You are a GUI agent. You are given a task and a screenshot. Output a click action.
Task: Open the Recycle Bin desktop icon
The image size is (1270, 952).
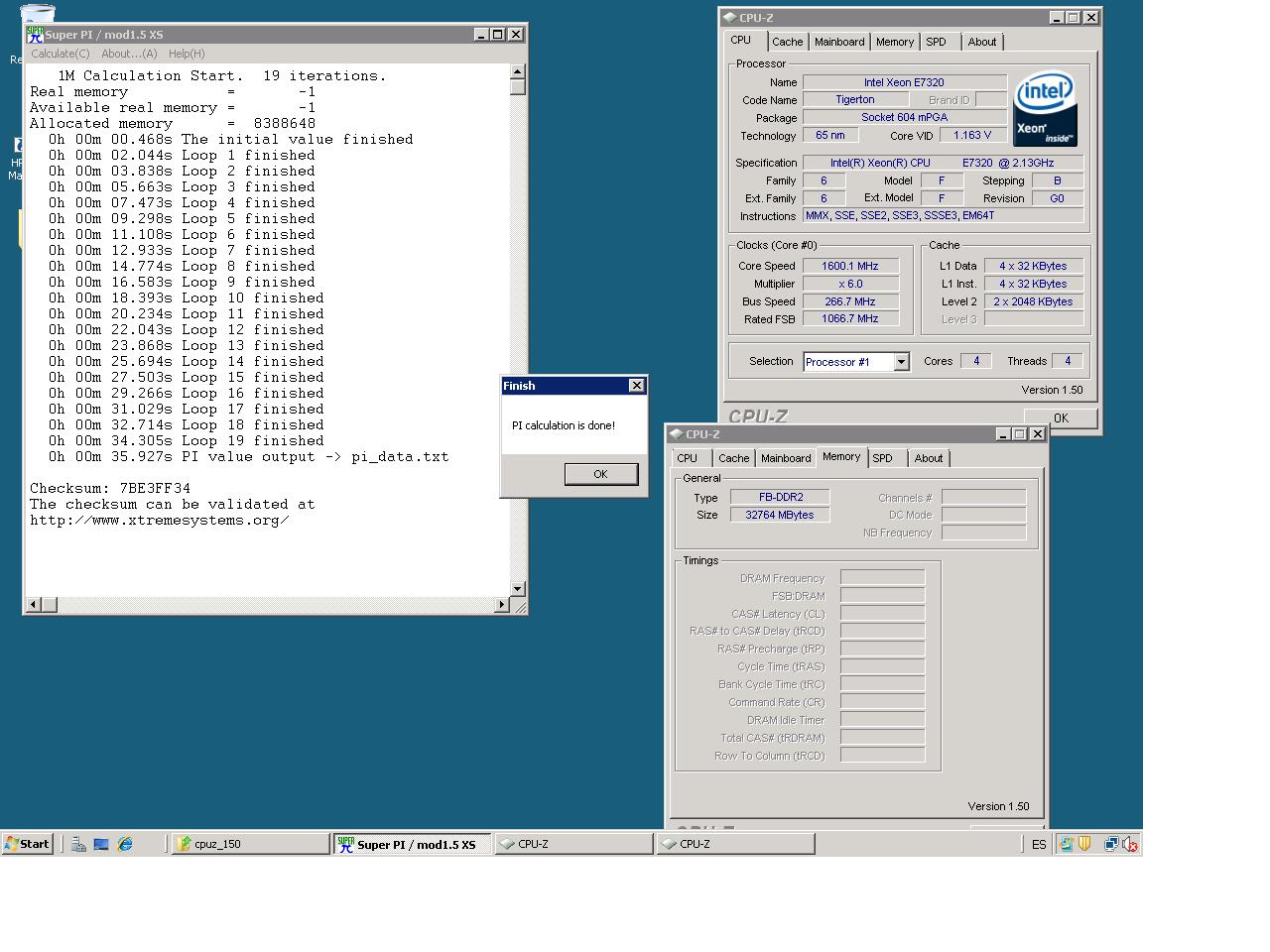[x=36, y=15]
